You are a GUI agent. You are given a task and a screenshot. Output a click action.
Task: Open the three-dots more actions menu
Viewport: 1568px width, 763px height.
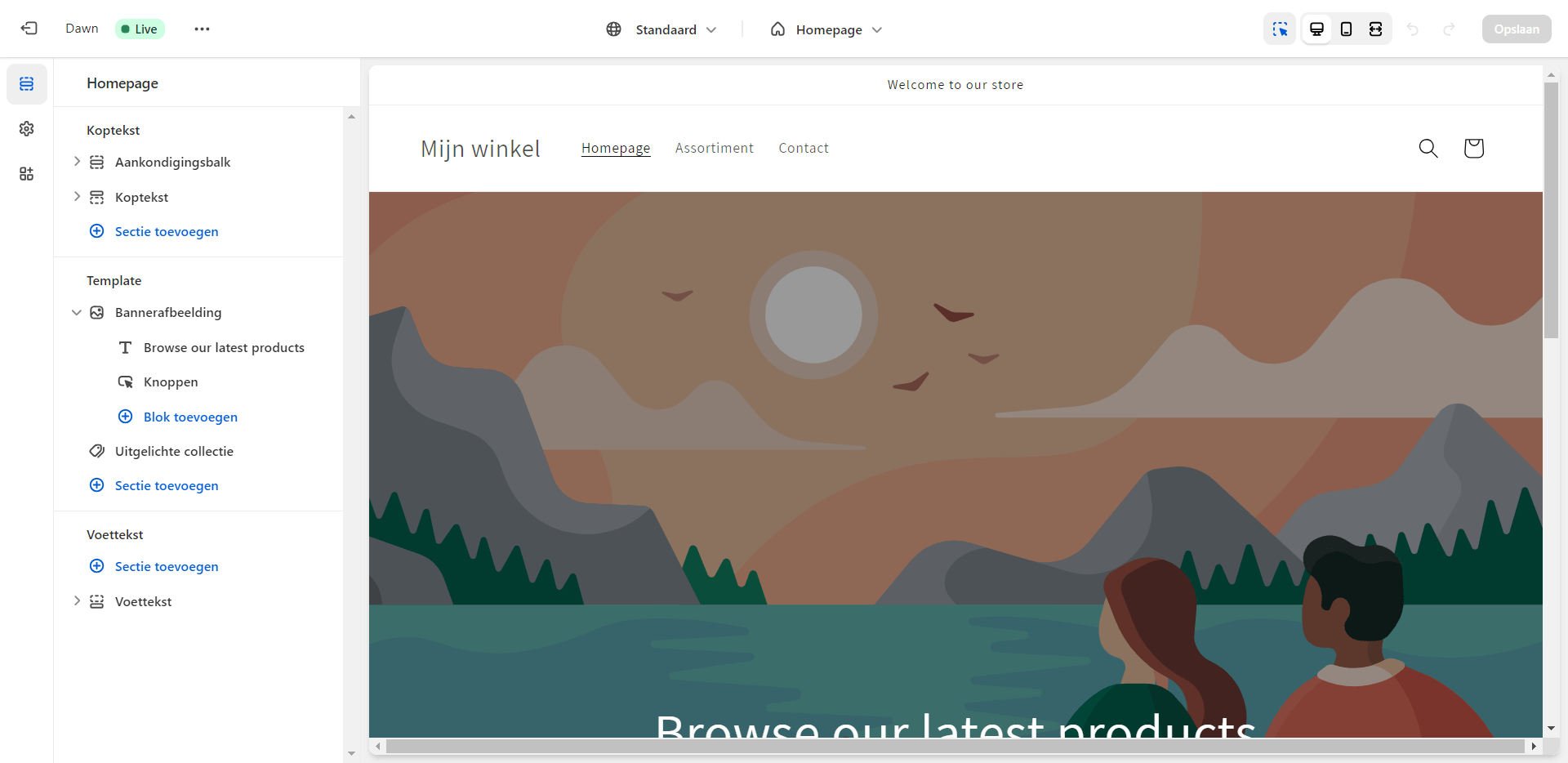pos(202,29)
